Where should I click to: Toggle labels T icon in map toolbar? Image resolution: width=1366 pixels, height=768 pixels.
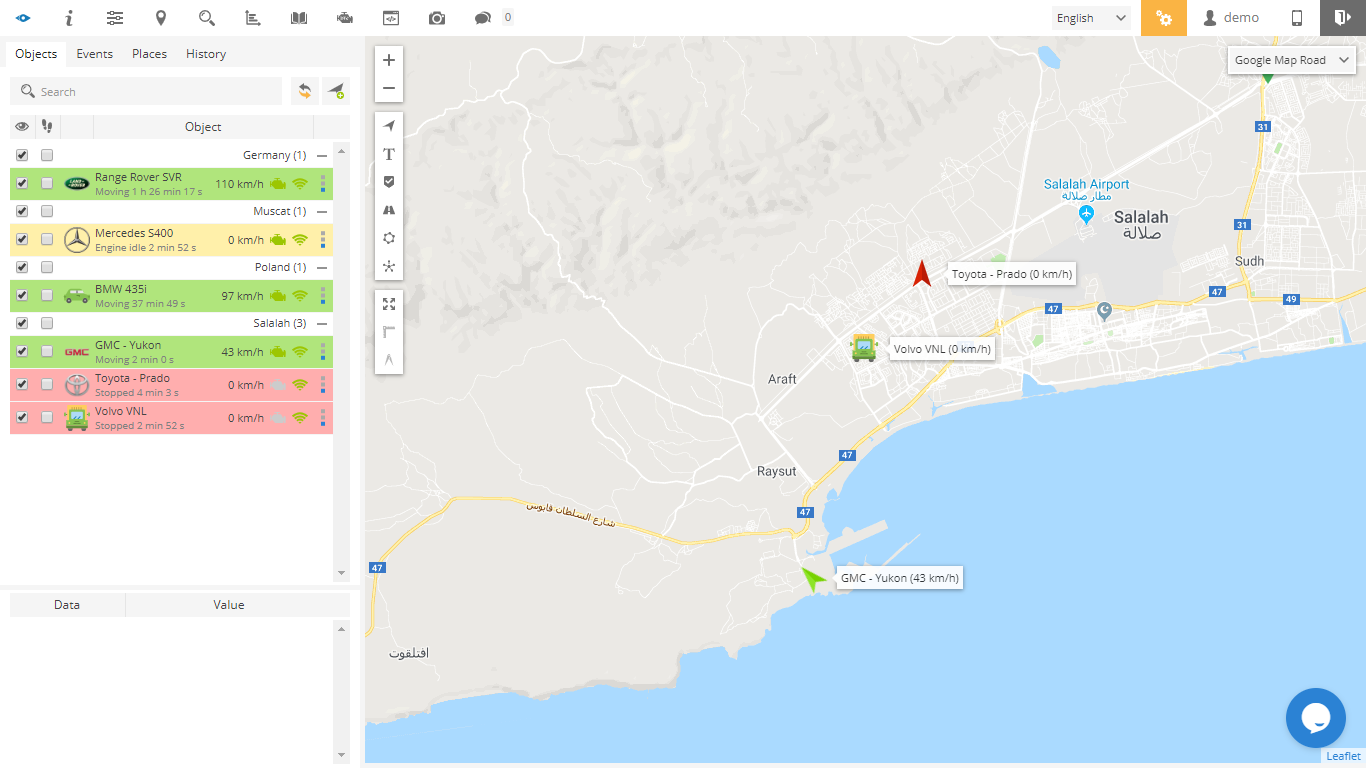click(x=389, y=154)
